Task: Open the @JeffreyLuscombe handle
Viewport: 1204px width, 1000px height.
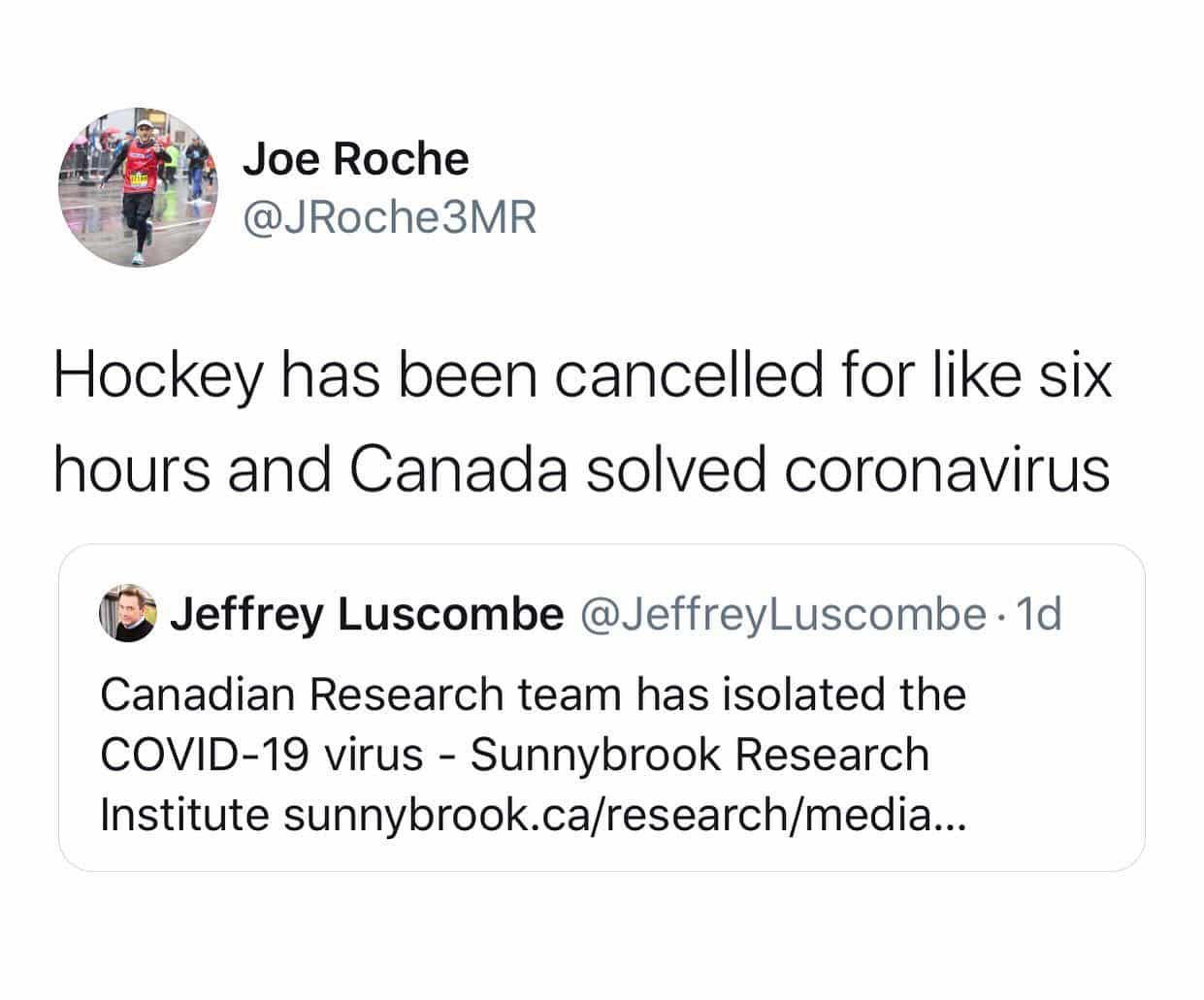Action: [x=783, y=613]
